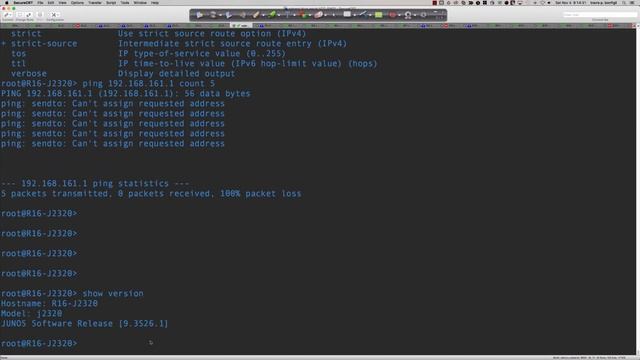
Task: Open the Apple menu
Action: pyautogui.click(x=7, y=2)
